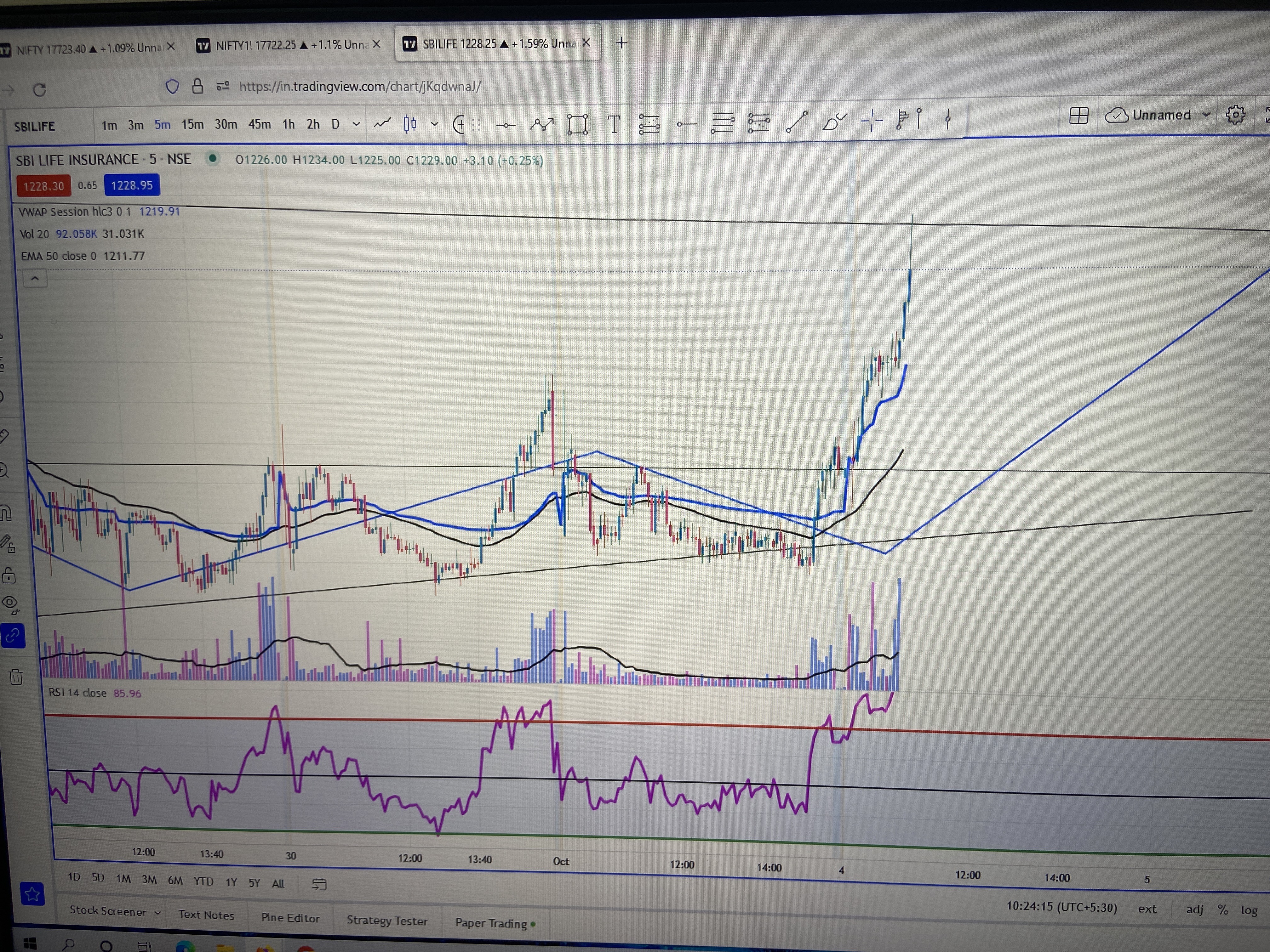Click the layout grid select icon
The height and width of the screenshot is (952, 1270).
[x=1079, y=115]
